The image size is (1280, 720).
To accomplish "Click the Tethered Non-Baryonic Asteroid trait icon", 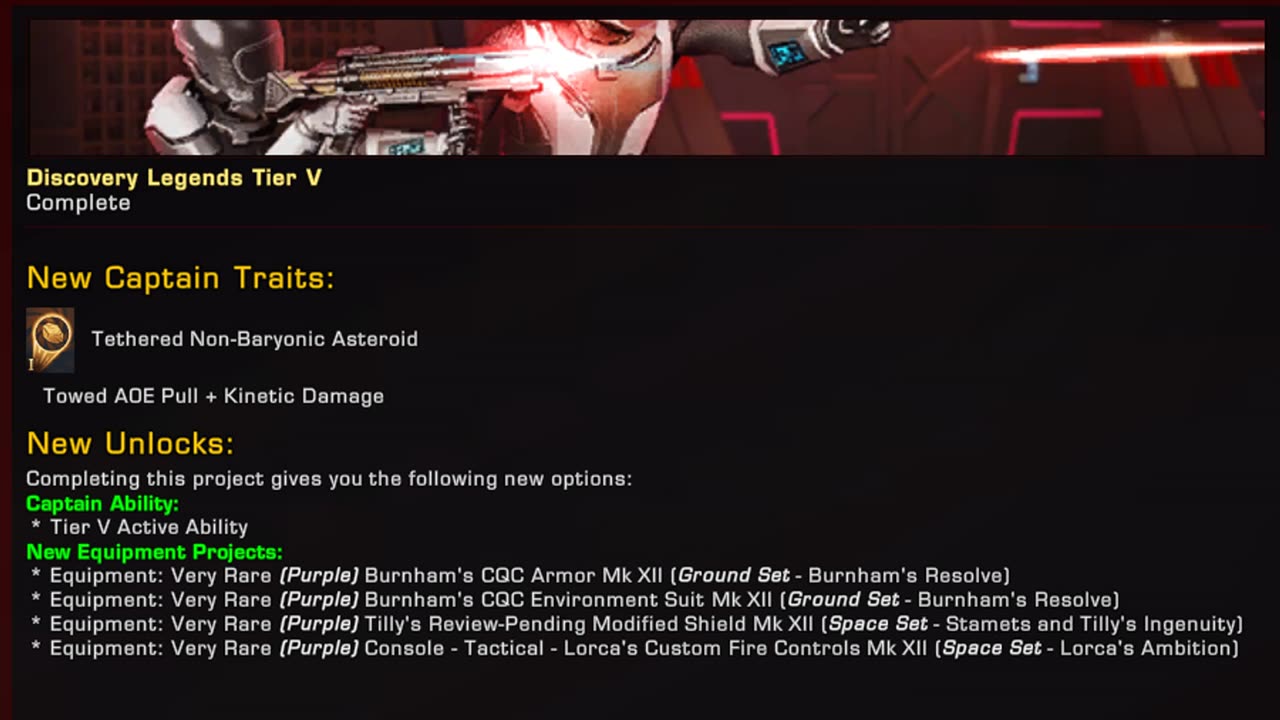I will click(50, 340).
